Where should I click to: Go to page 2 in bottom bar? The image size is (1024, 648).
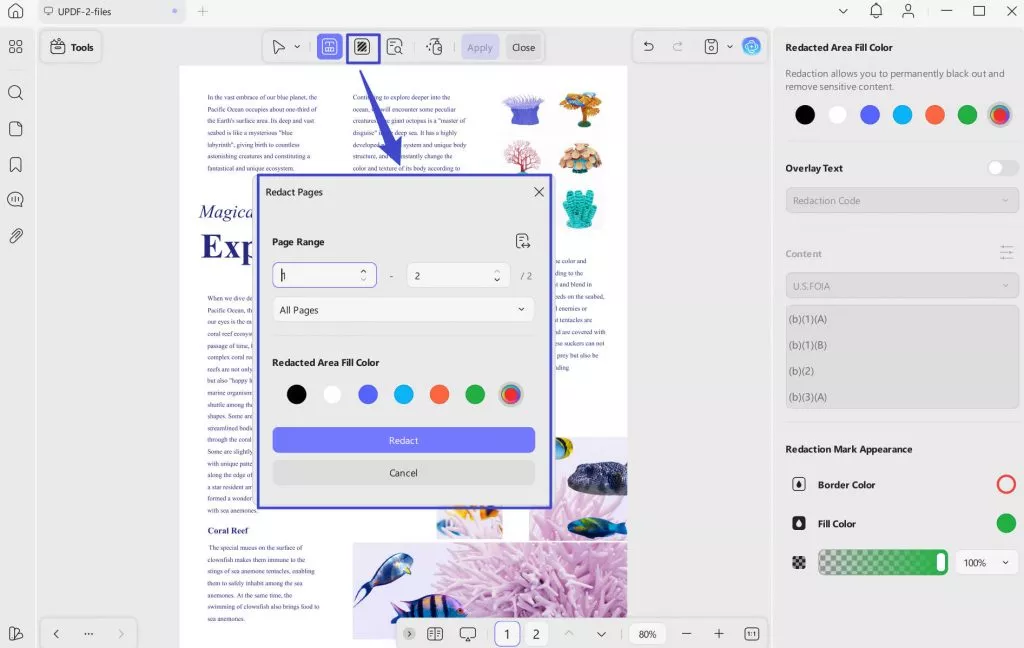(x=536, y=634)
